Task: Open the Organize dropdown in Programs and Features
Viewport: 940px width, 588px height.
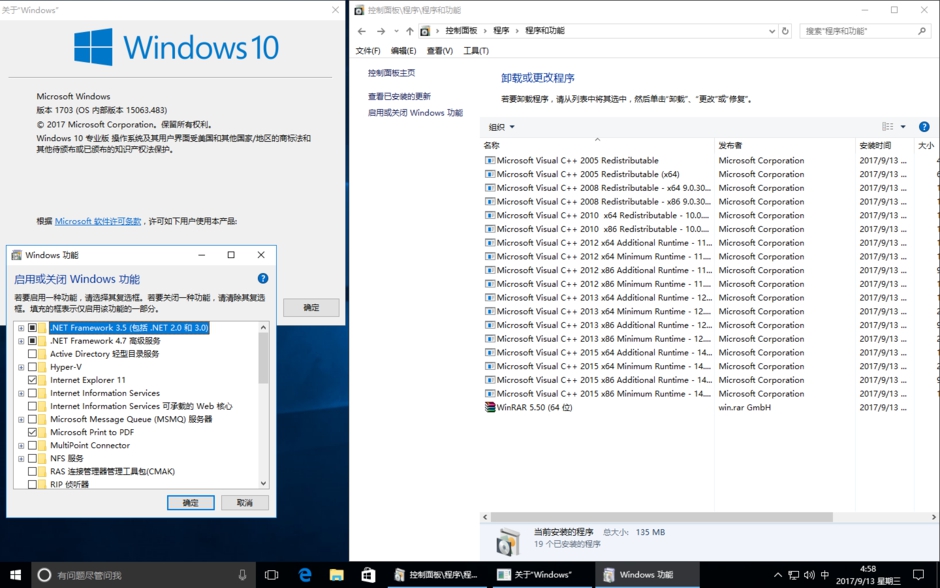Action: point(501,127)
